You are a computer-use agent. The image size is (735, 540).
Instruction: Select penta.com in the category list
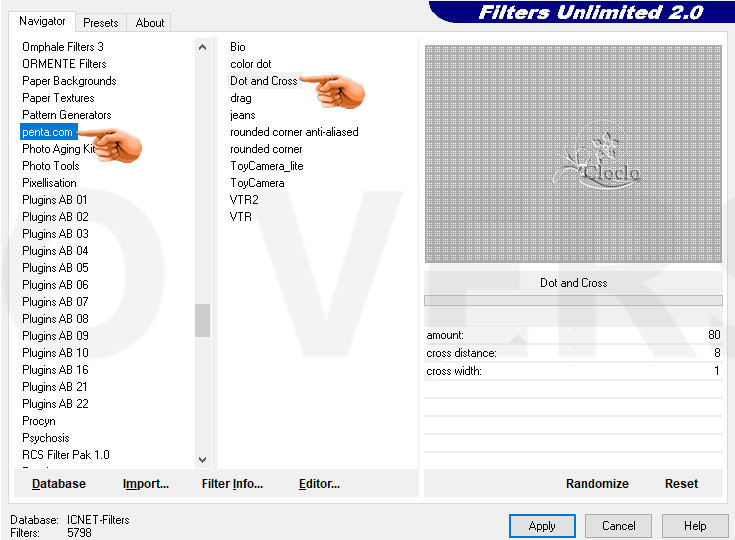coord(47,132)
